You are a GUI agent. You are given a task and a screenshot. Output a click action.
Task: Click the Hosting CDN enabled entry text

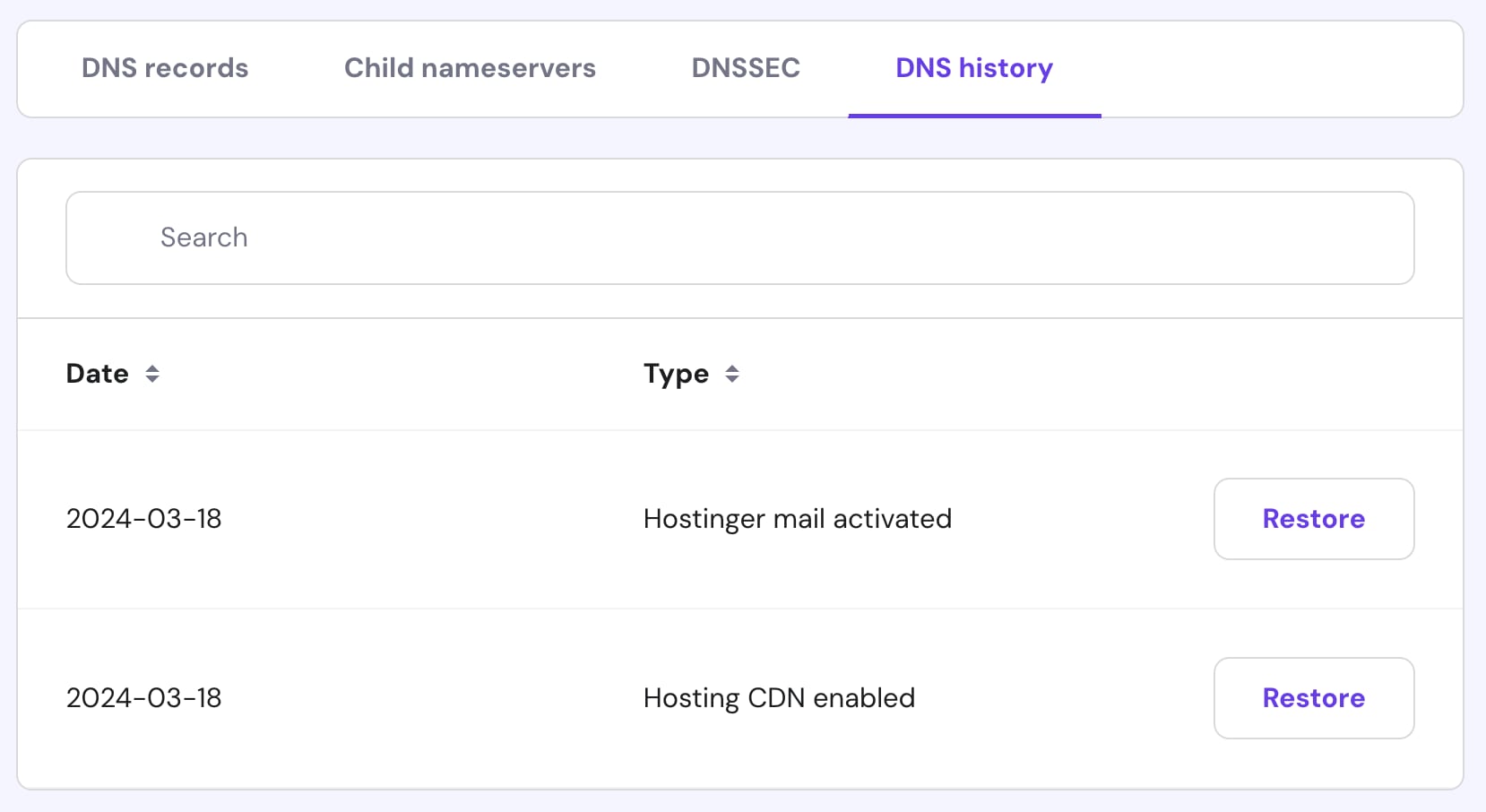click(779, 698)
